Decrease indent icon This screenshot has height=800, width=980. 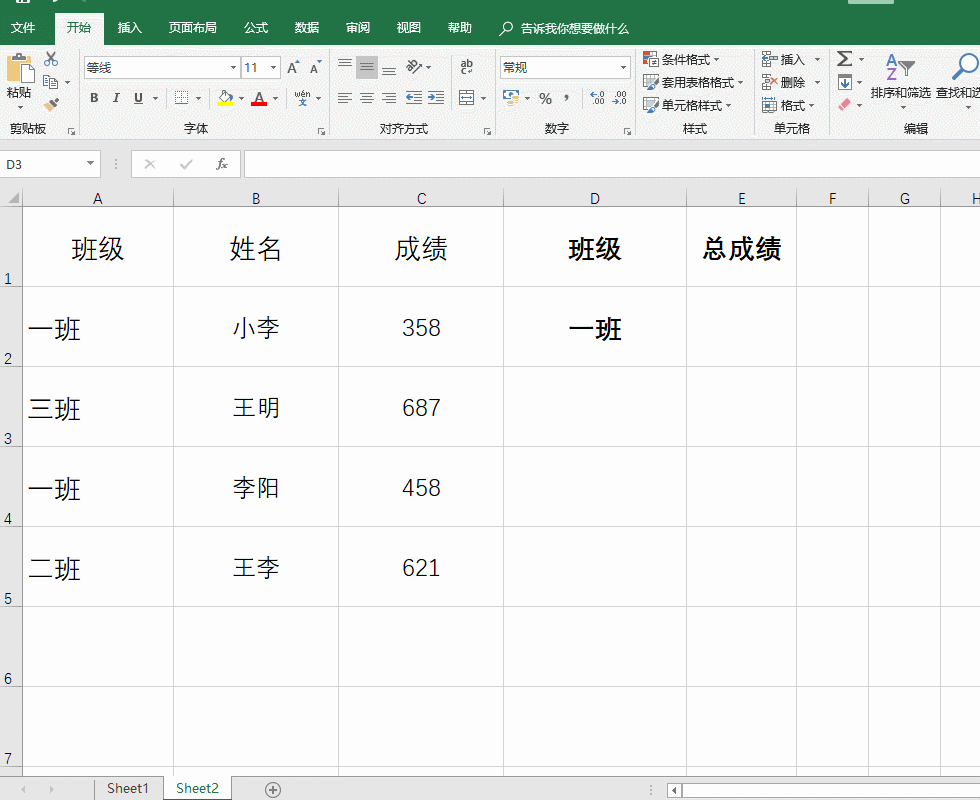coord(414,98)
